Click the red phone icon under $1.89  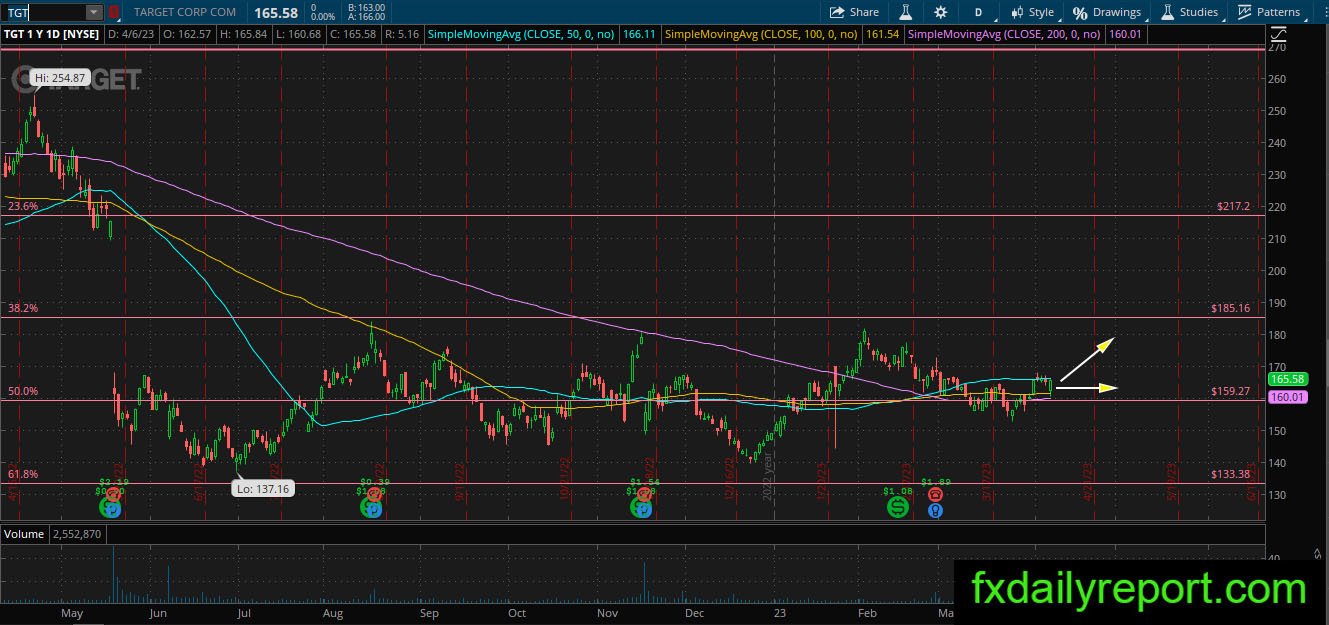935,494
